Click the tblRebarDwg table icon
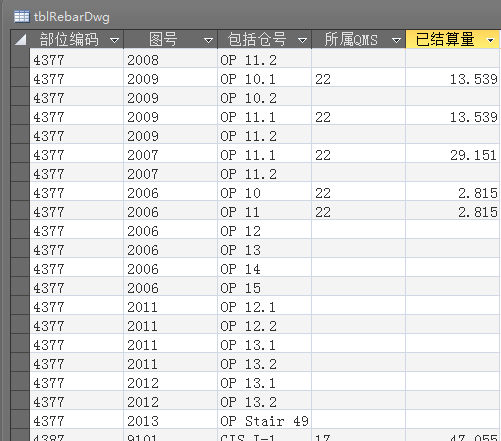501x441 pixels. (x=22, y=16)
